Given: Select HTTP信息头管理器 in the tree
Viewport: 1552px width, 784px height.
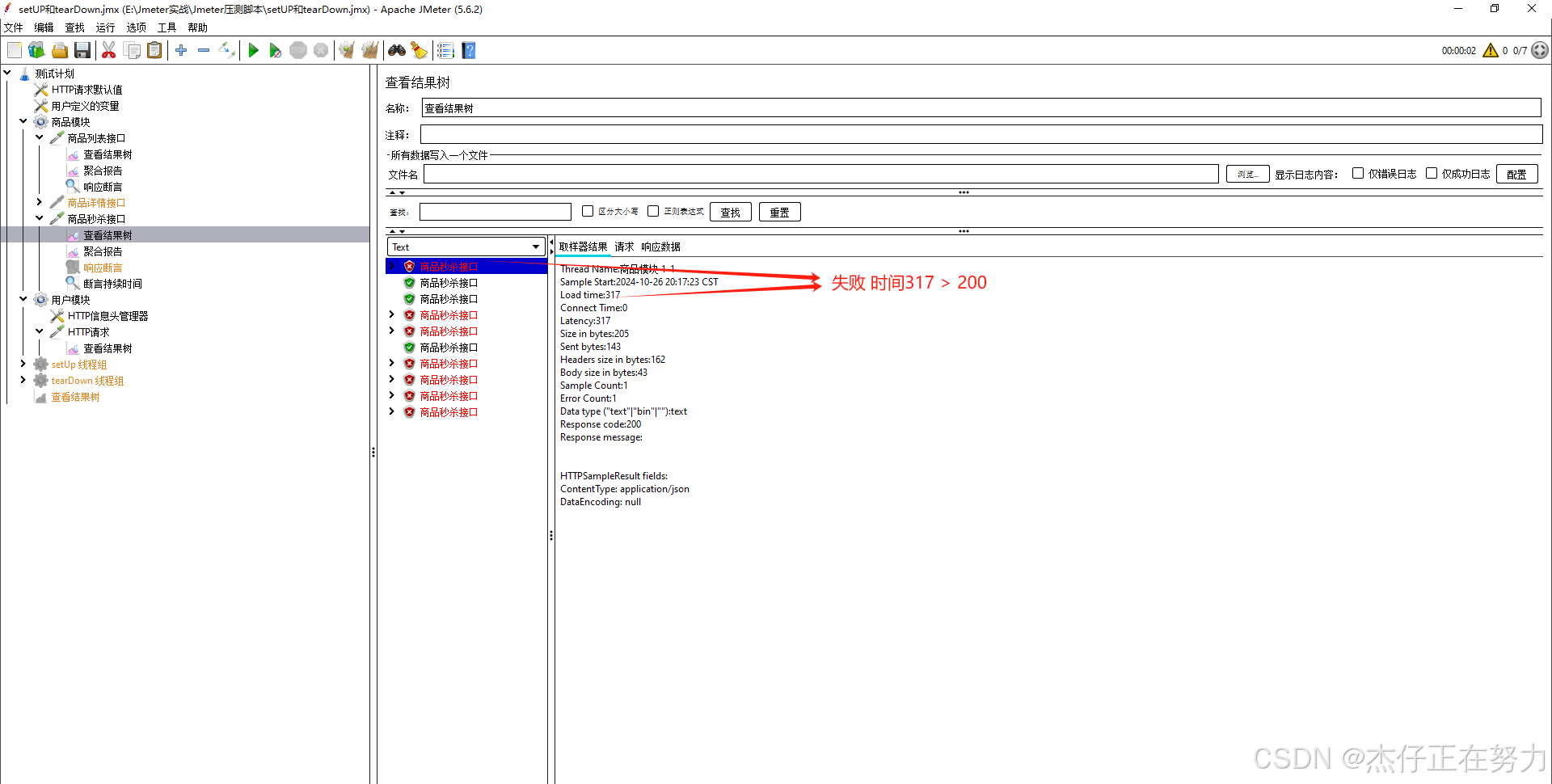Looking at the screenshot, I should [x=108, y=316].
